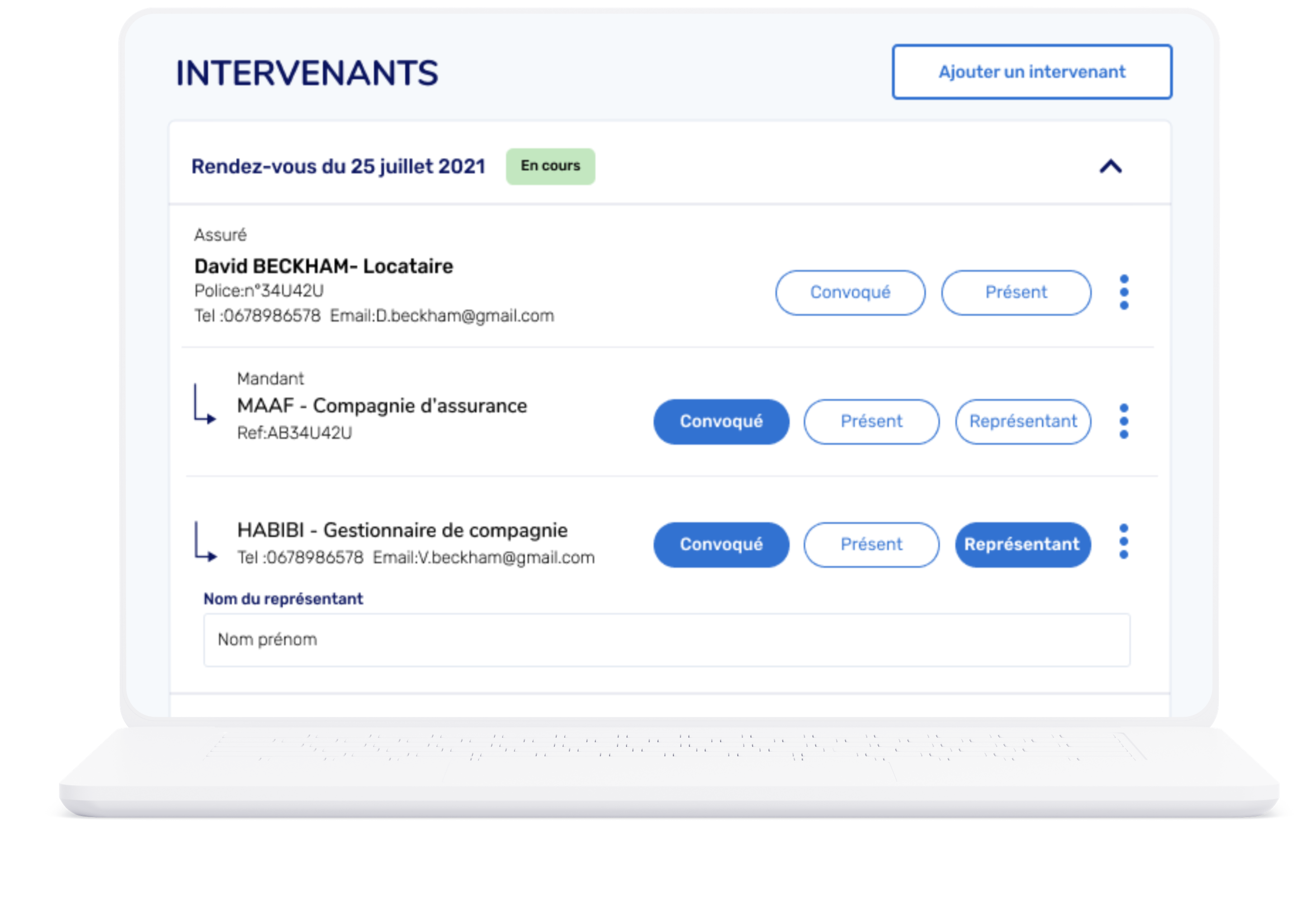Select the En cours status badge
The height and width of the screenshot is (904, 1316).
pos(550,166)
